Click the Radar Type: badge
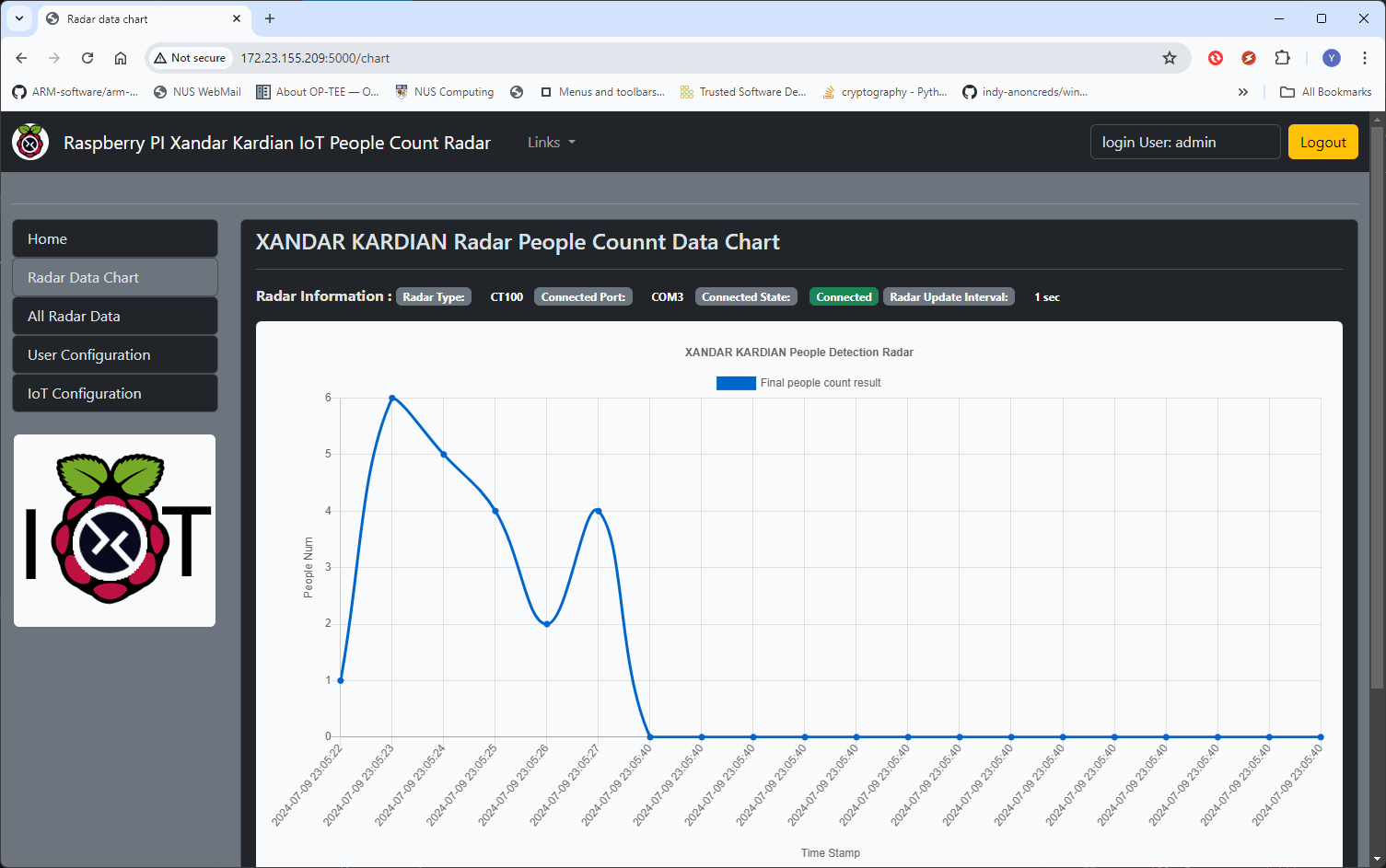 [x=434, y=296]
